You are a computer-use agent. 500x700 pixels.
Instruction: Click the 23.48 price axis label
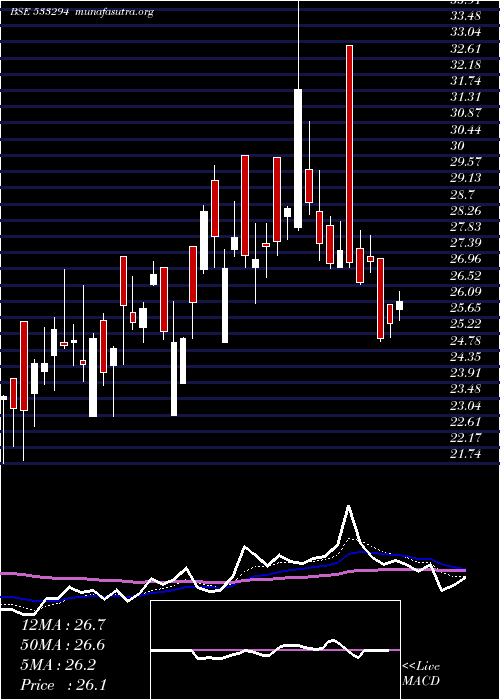pyautogui.click(x=466, y=390)
